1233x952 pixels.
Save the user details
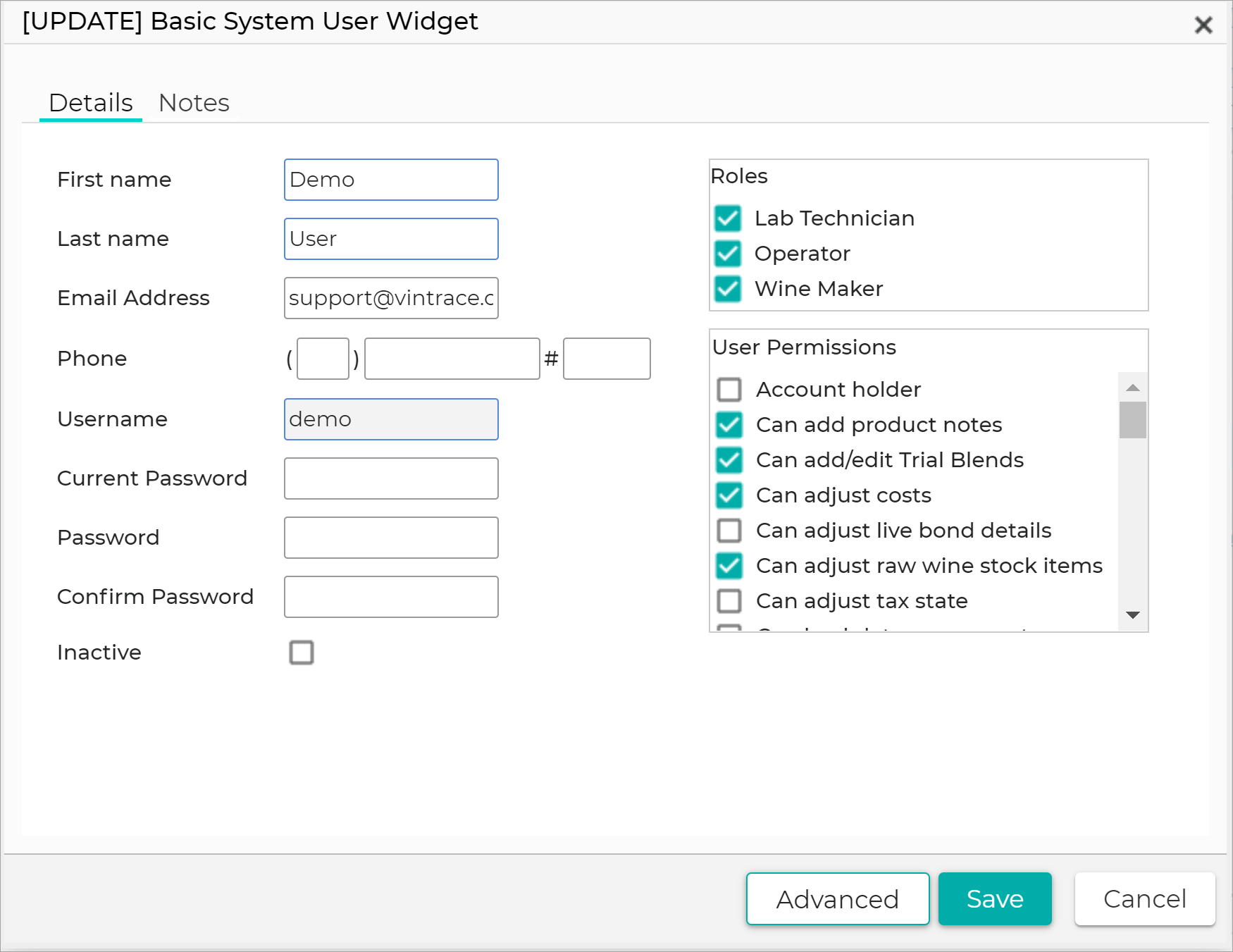(x=995, y=899)
